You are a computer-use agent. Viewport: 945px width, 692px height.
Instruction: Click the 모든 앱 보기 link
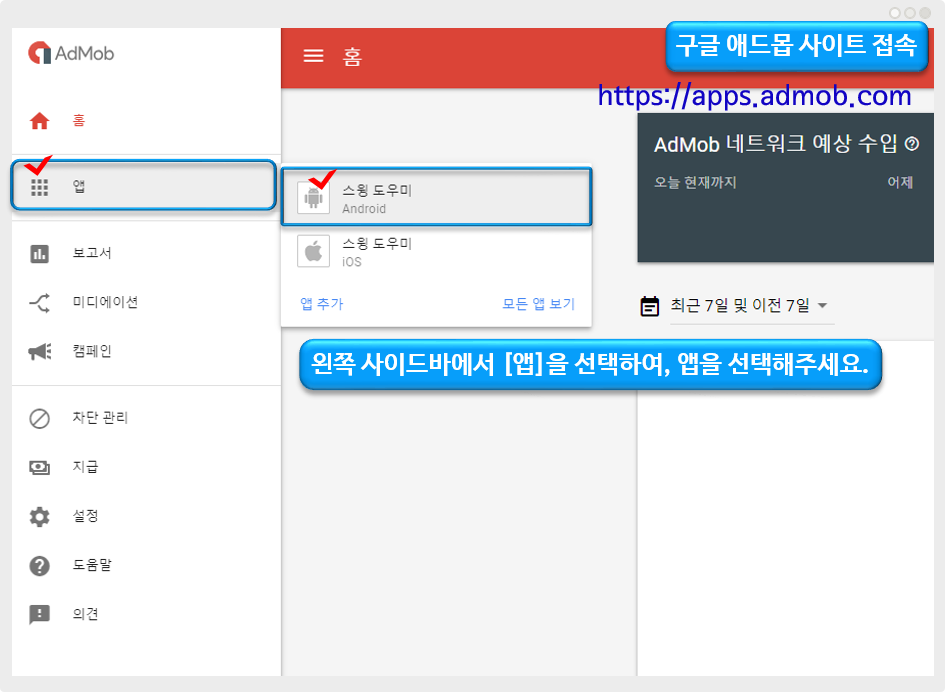538,304
